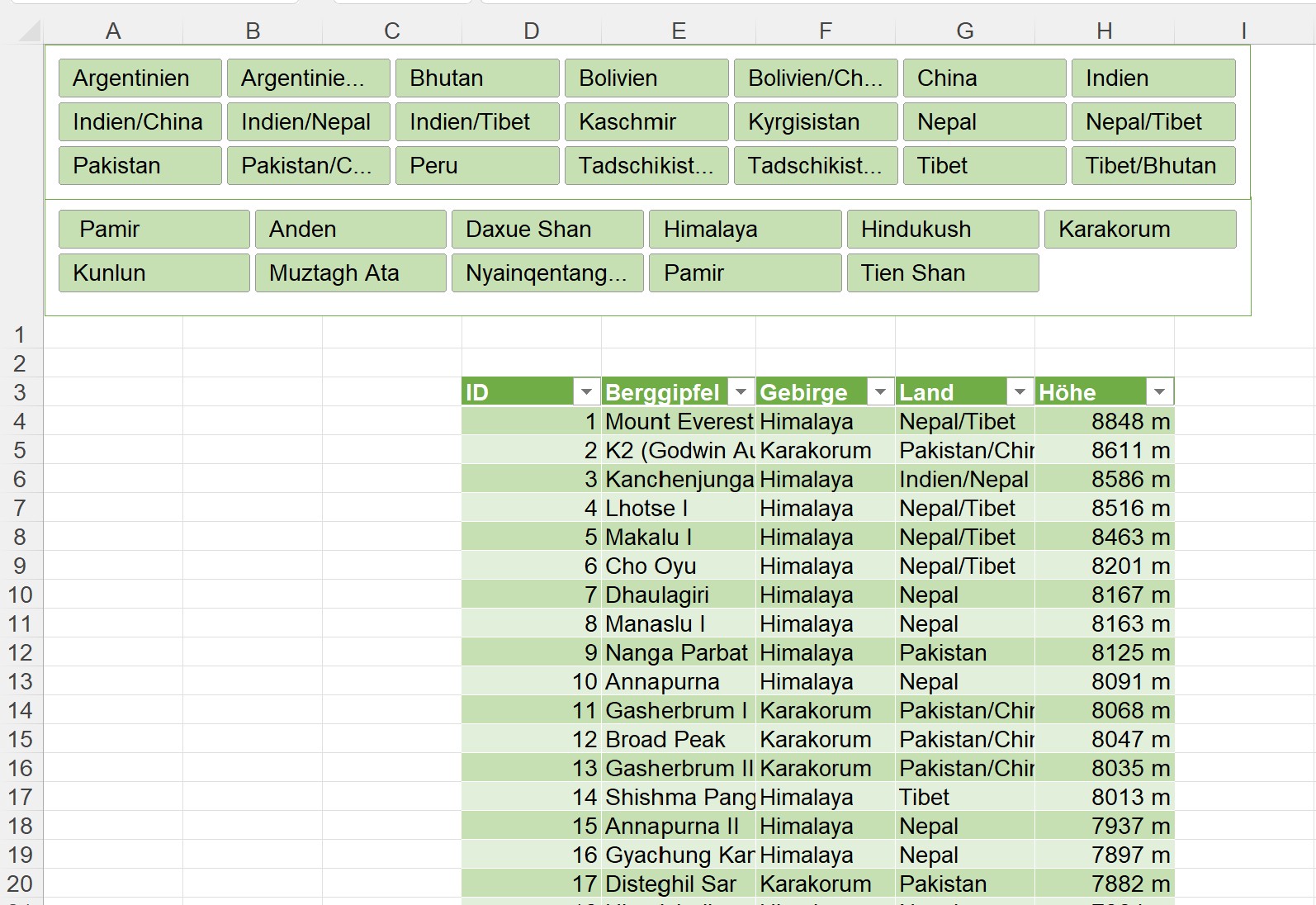Open the ID column filter dropdown
Viewport: 1316px width, 905px height.
click(586, 392)
